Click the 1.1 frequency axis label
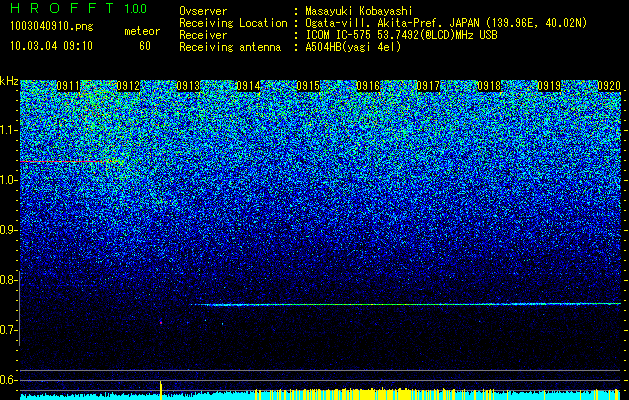The width and height of the screenshot is (629, 400). pyautogui.click(x=8, y=130)
